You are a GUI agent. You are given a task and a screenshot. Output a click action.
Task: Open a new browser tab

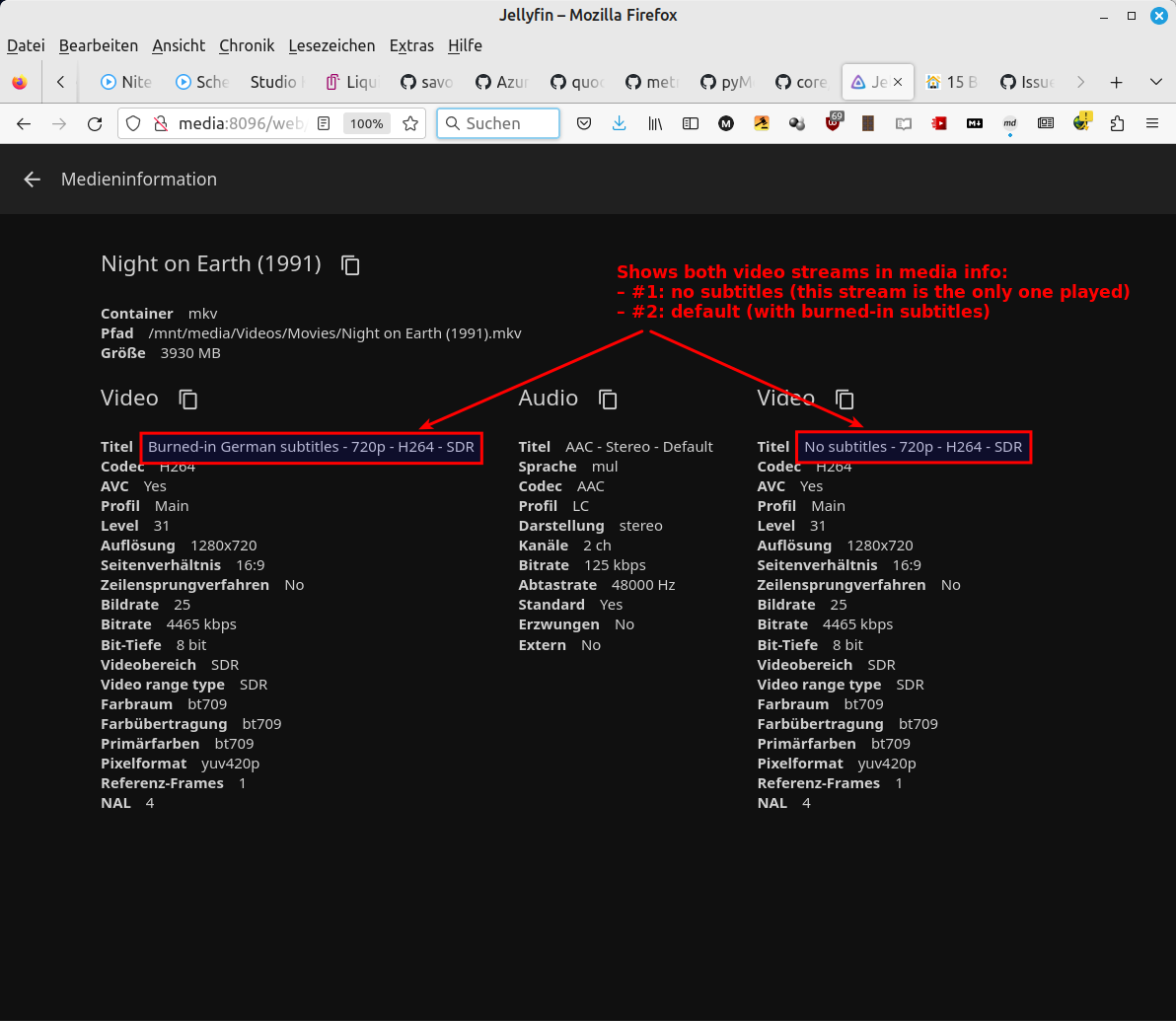click(x=1117, y=82)
